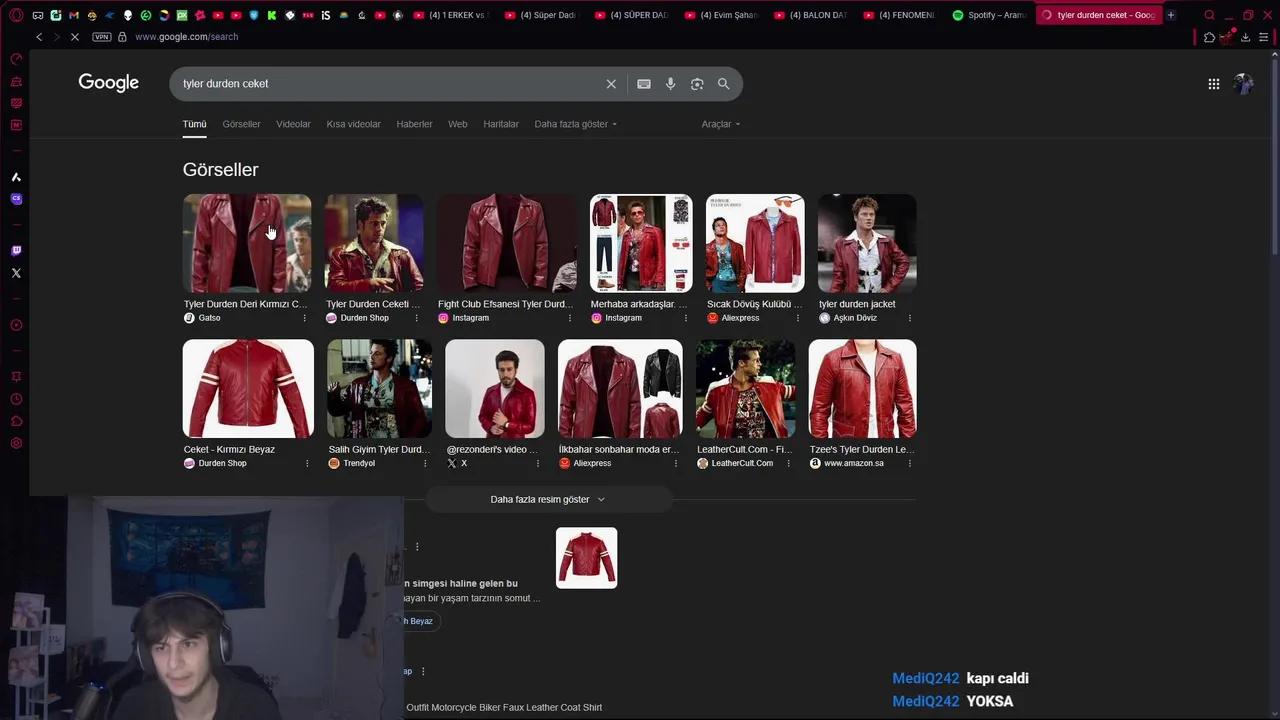Screen dimensions: 1280x720
Task: Clear the Google search box text
Action: click(611, 84)
